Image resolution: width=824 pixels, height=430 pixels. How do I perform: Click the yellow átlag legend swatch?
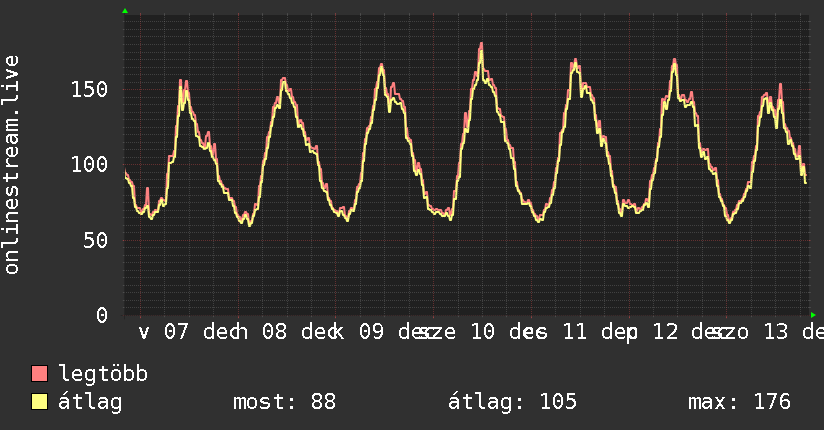[40, 402]
